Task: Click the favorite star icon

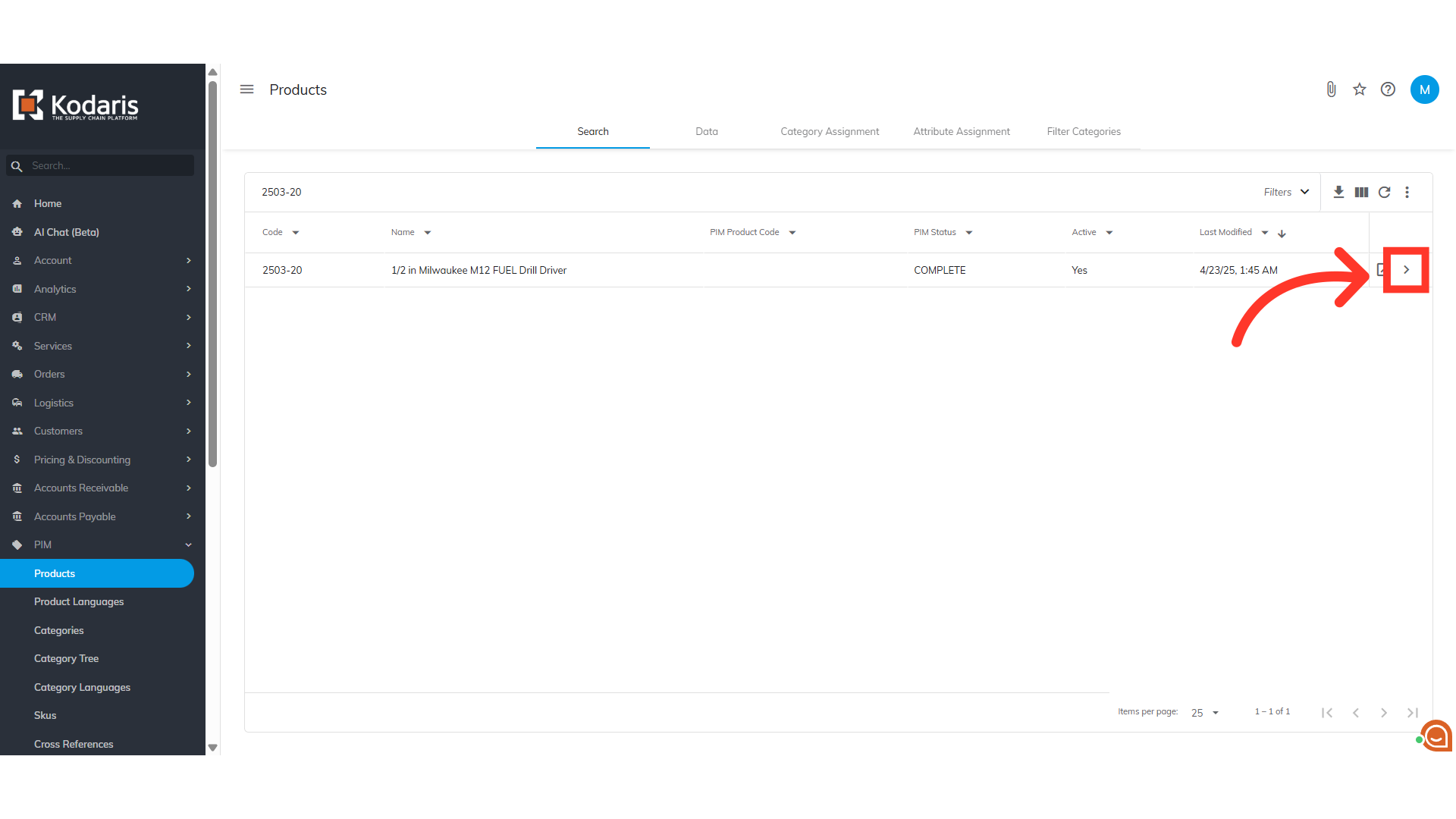Action: (x=1359, y=89)
